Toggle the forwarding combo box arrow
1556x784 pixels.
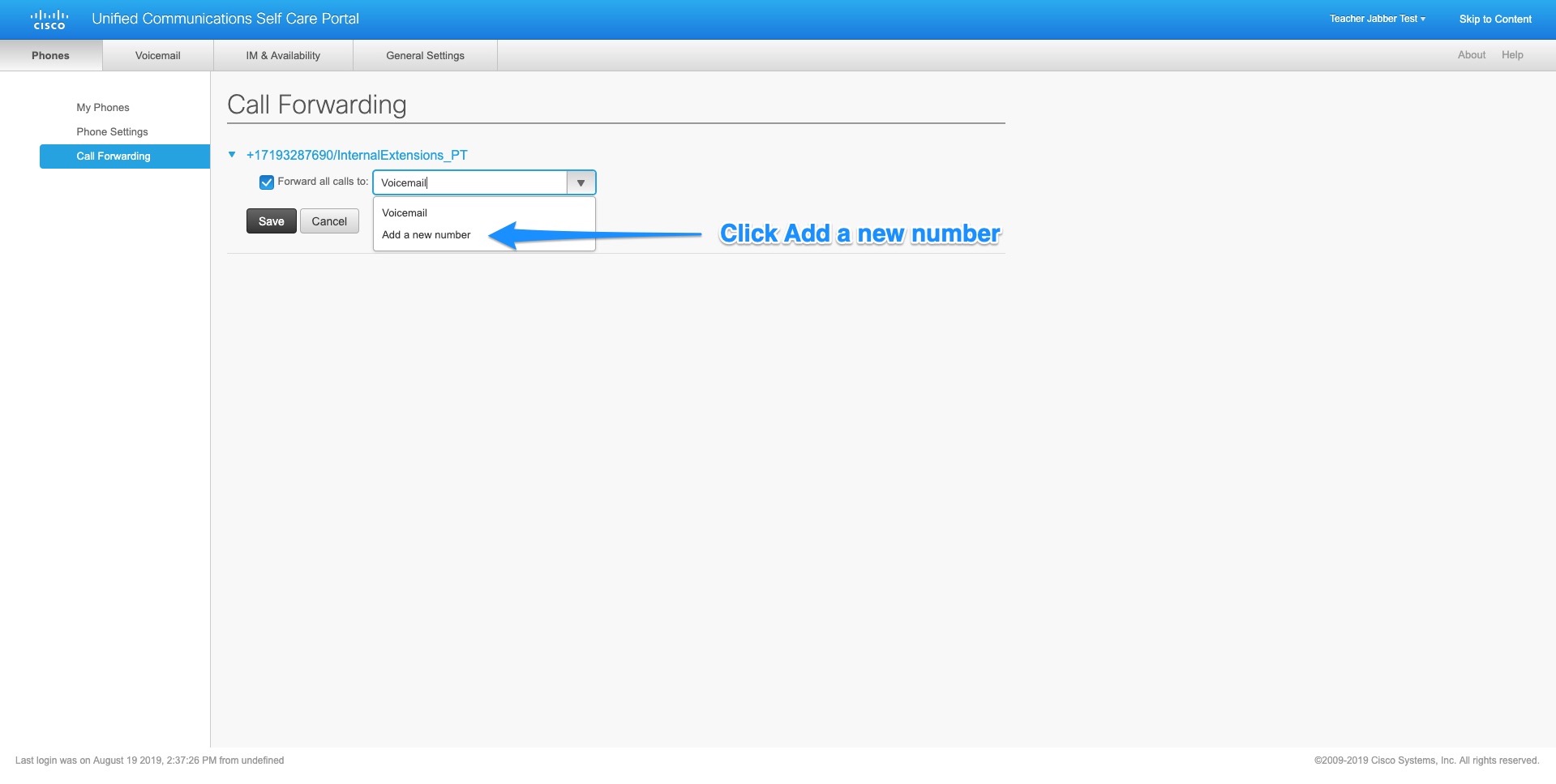581,183
